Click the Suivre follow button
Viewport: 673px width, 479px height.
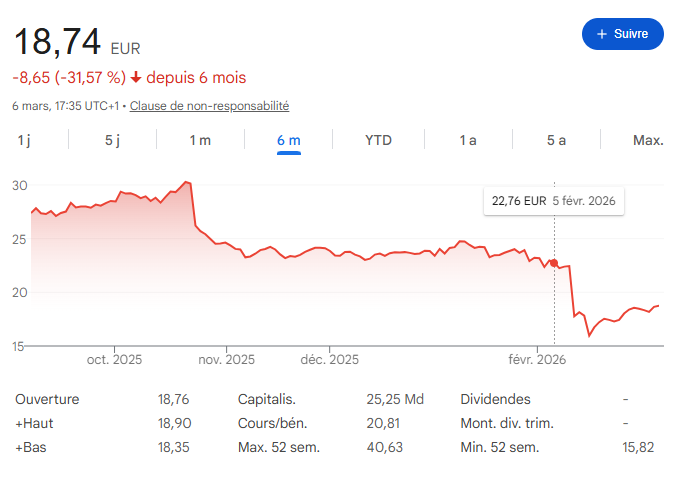point(622,34)
